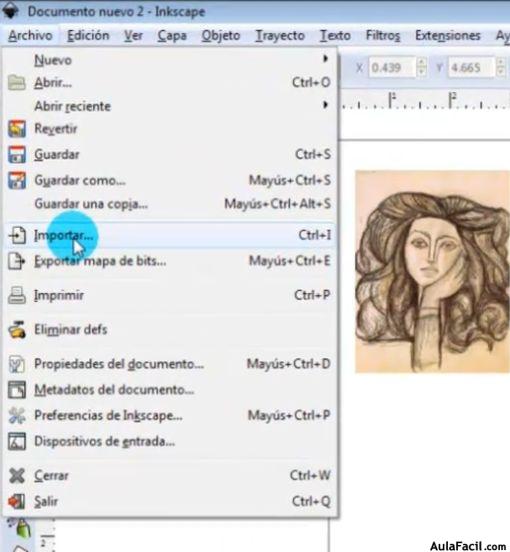Click the Metadatos del documento icon

click(x=17, y=390)
